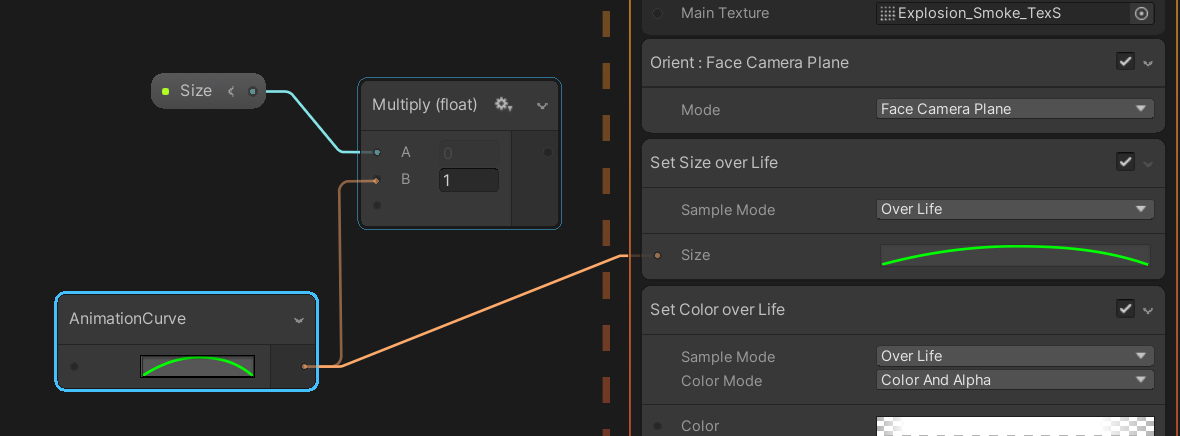Toggle the Set Size over Life checkbox
1180x436 pixels.
pyautogui.click(x=1125, y=162)
